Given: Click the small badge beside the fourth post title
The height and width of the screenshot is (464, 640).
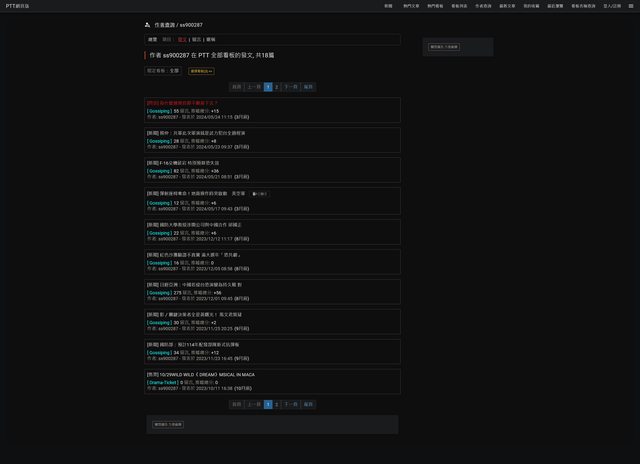Looking at the screenshot, I should pyautogui.click(x=259, y=193).
